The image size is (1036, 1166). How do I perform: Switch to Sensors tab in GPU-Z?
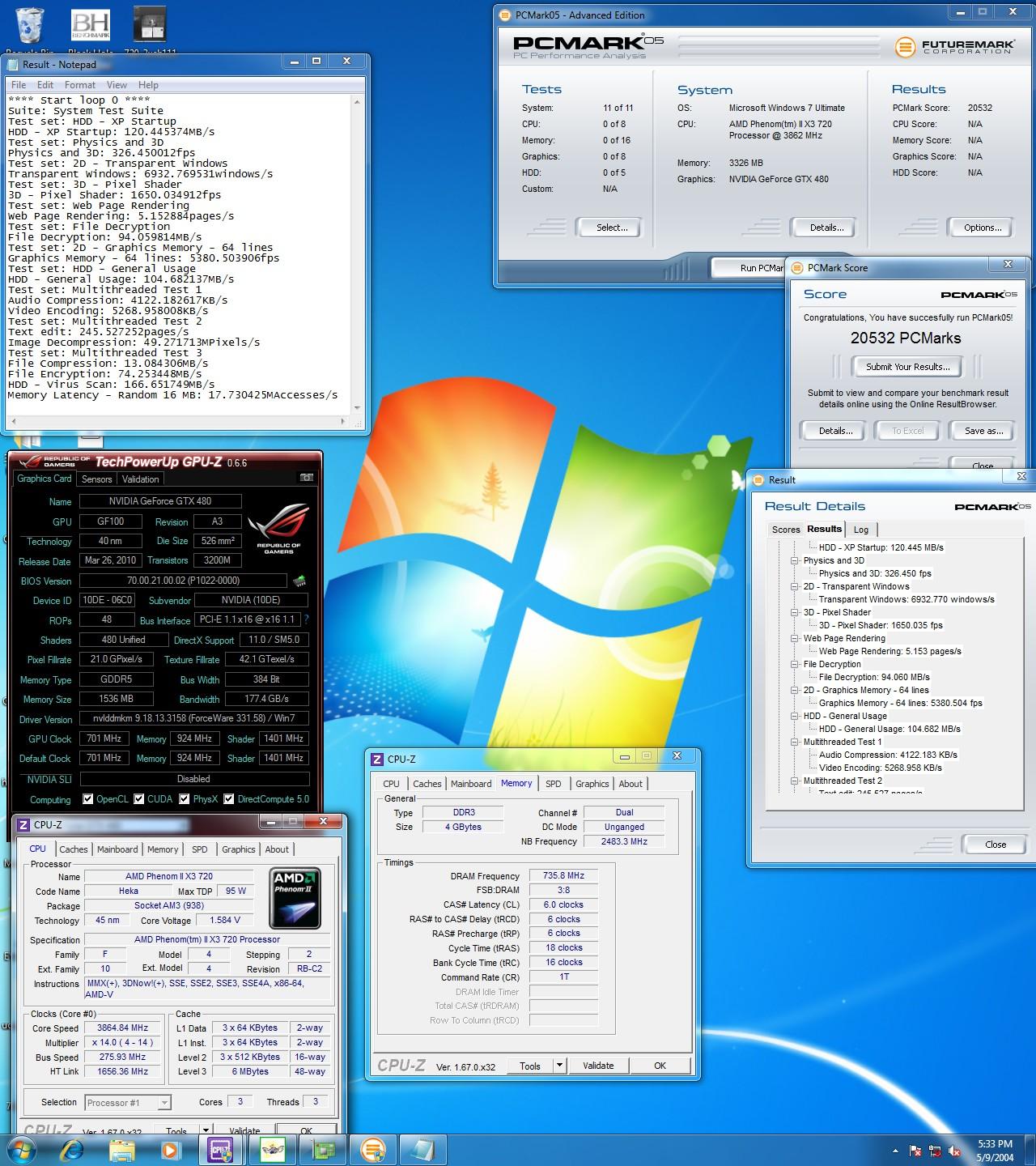[96, 479]
